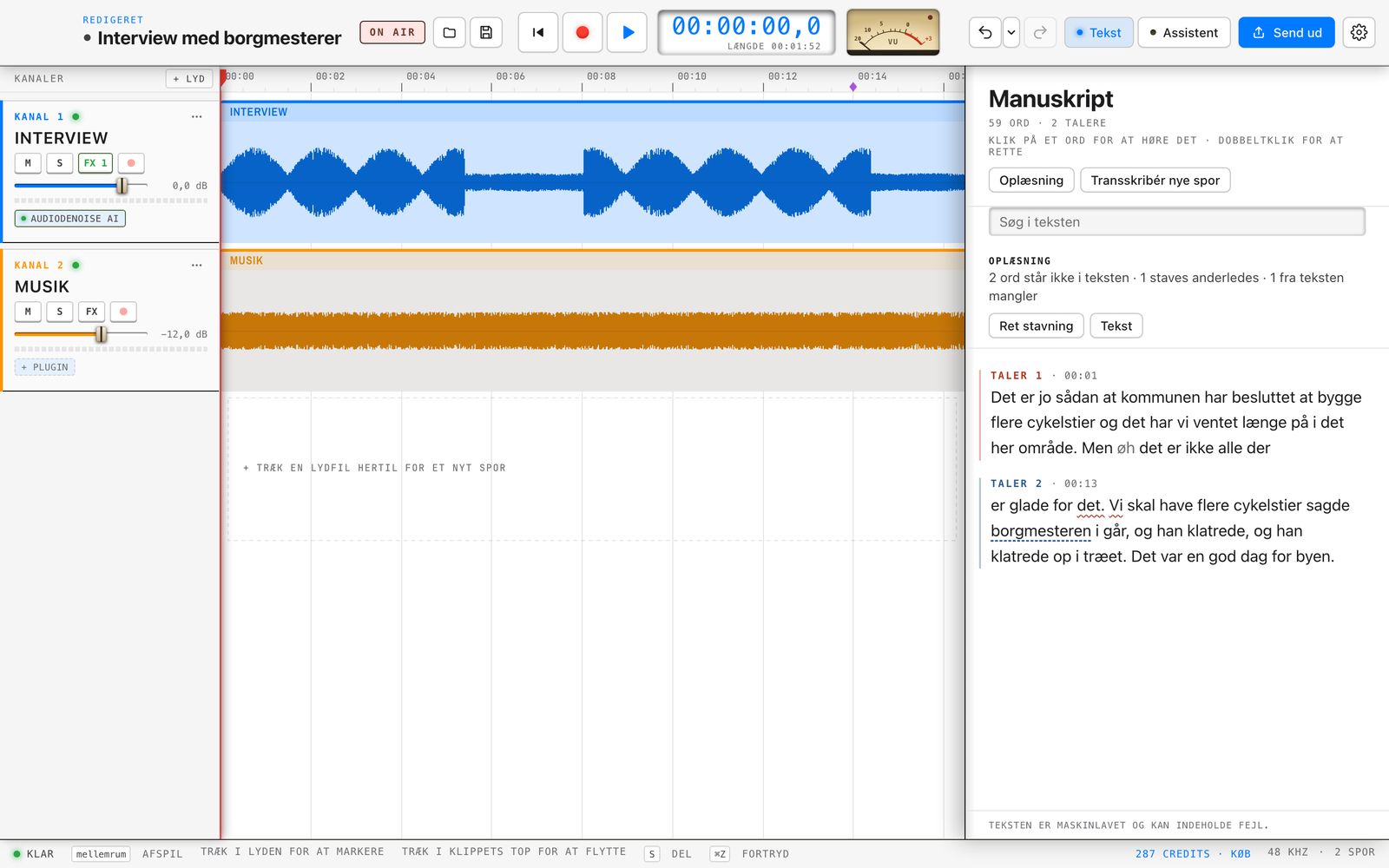Viewport: 1389px width, 868px height.
Task: Mute the INTERVIEW channel
Action: coord(28,163)
